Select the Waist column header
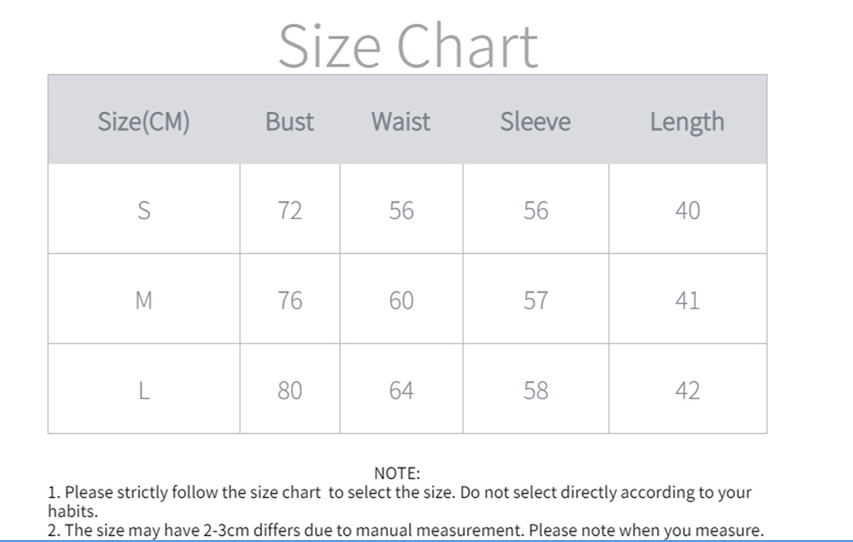Image resolution: width=853 pixels, height=542 pixels. (401, 122)
